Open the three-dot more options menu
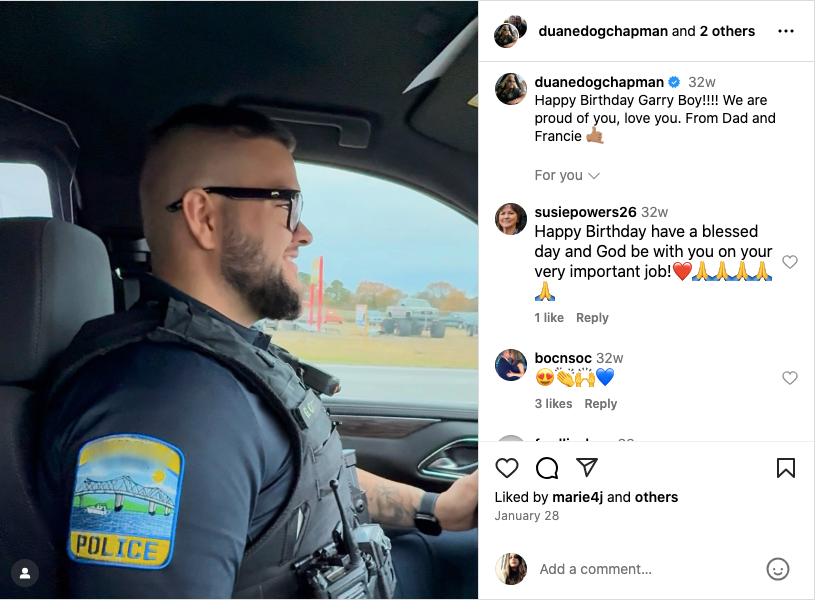Image resolution: width=818 pixels, height=604 pixels. [787, 31]
